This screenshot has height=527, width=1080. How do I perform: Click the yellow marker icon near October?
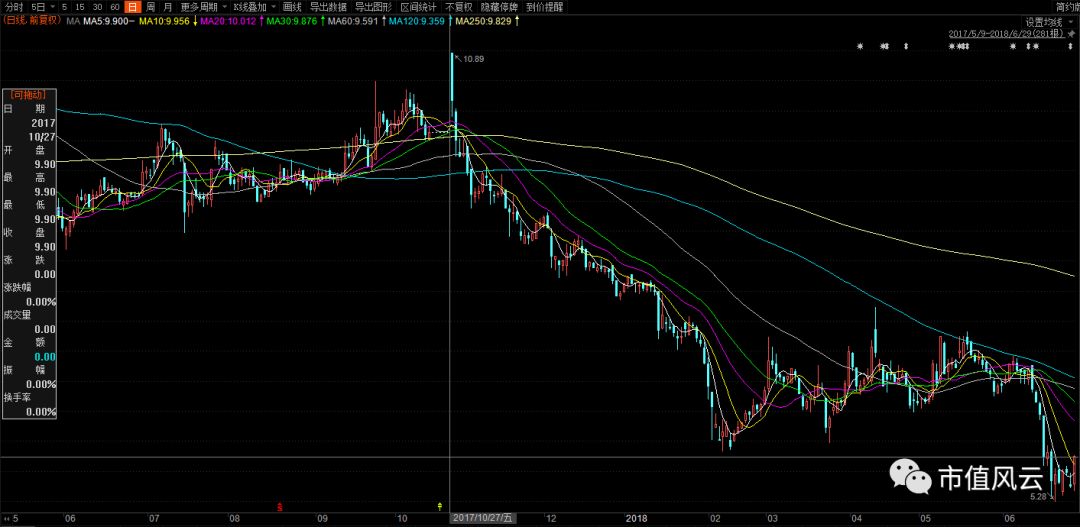click(x=441, y=507)
